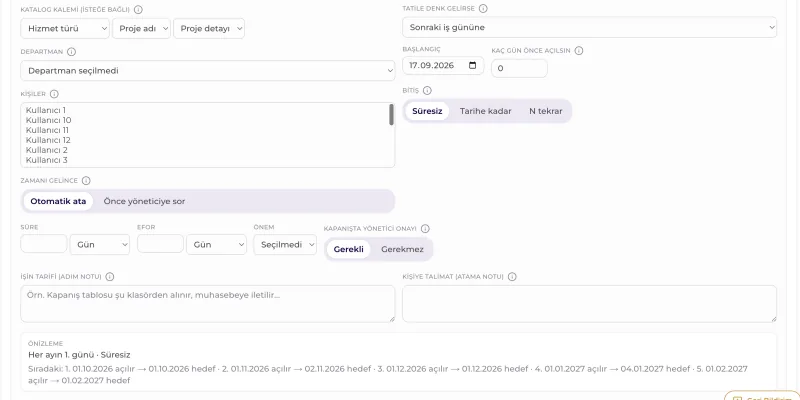Select Tarihe kadar end option
This screenshot has height=400, width=800.
(485, 111)
